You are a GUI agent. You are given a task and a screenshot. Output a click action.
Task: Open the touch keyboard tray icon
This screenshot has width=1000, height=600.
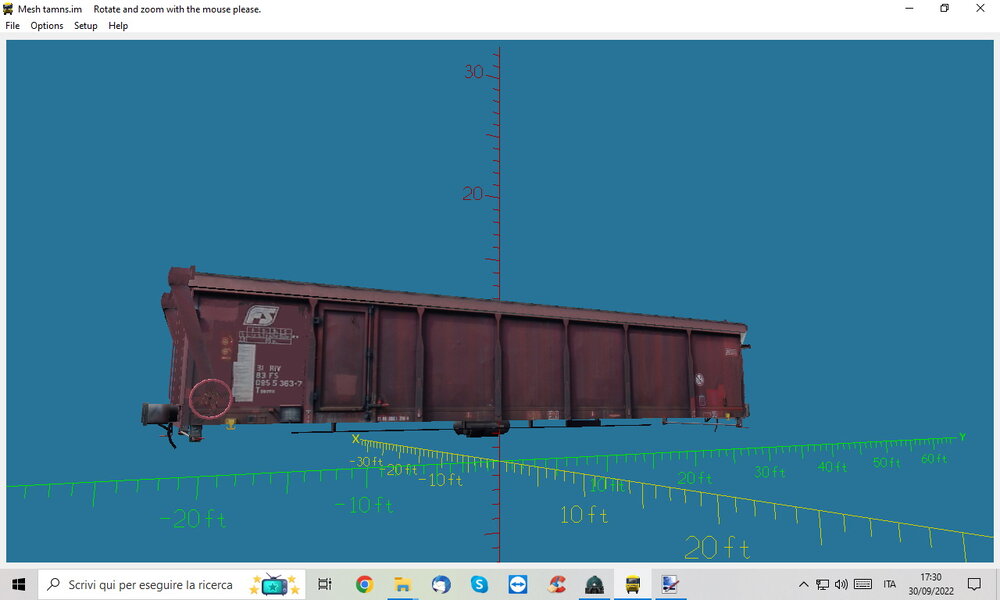[x=863, y=584]
